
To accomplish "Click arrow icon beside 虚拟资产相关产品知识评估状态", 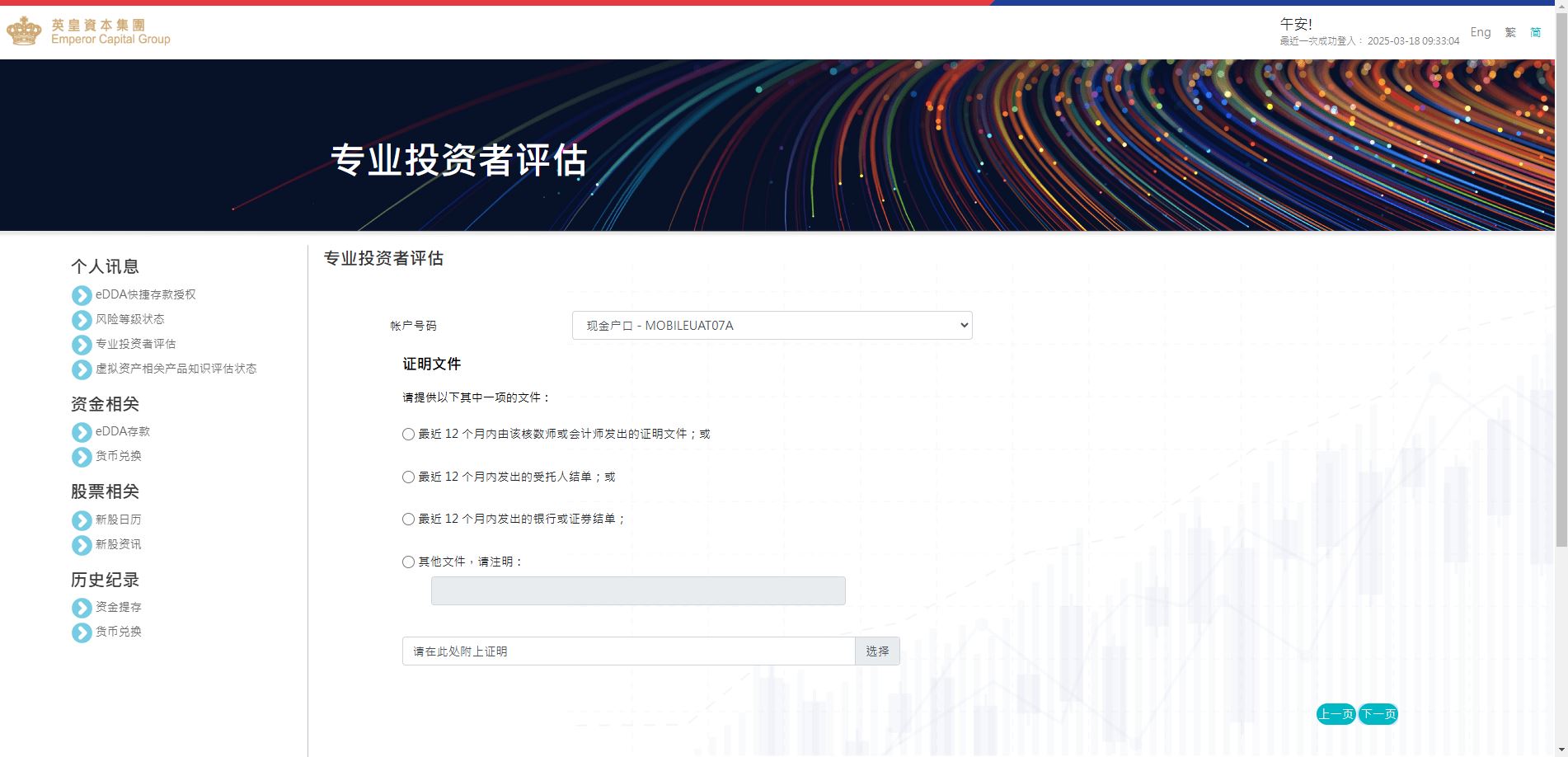I will 82,369.
